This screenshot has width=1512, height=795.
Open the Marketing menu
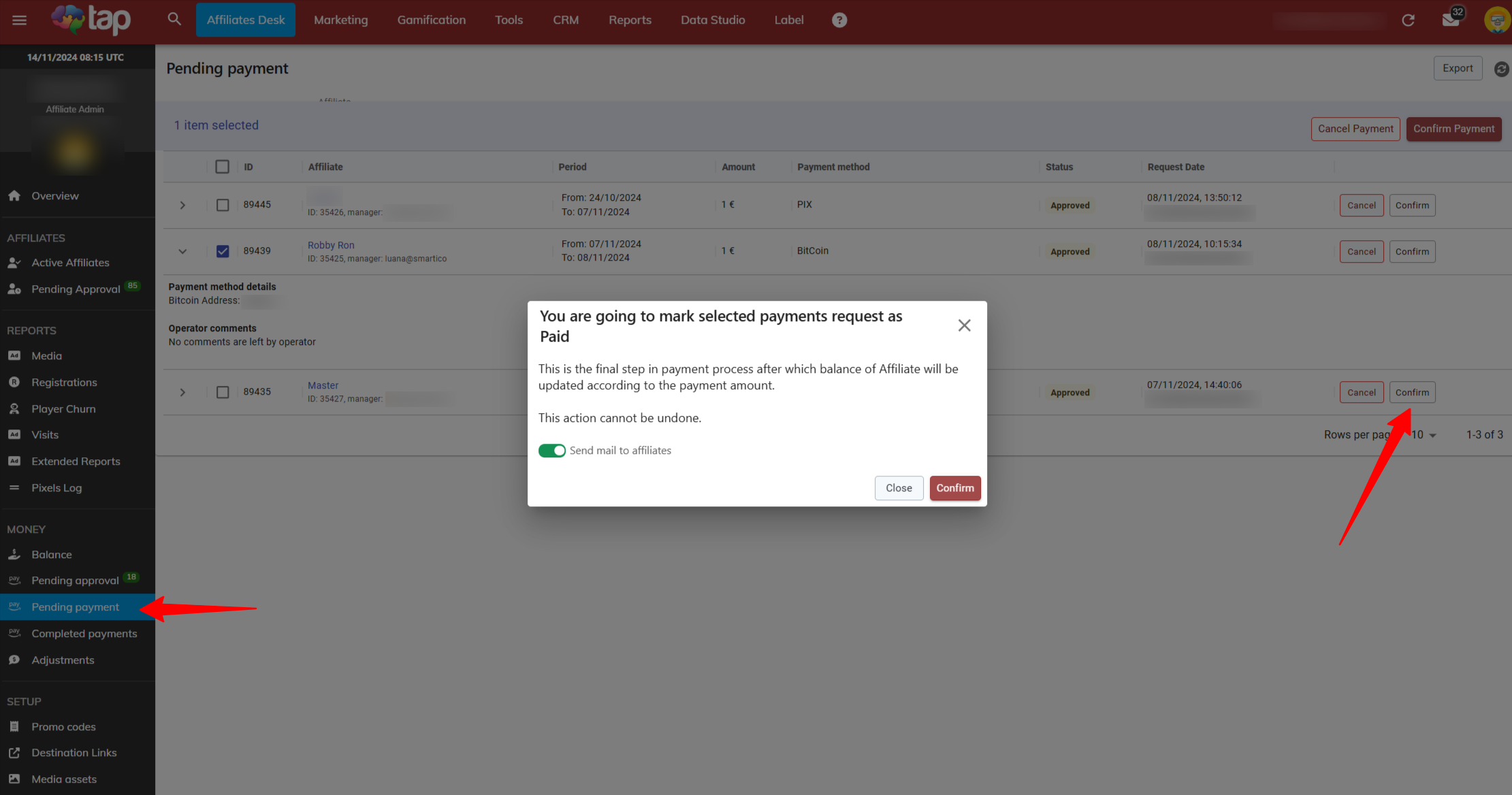(x=340, y=20)
